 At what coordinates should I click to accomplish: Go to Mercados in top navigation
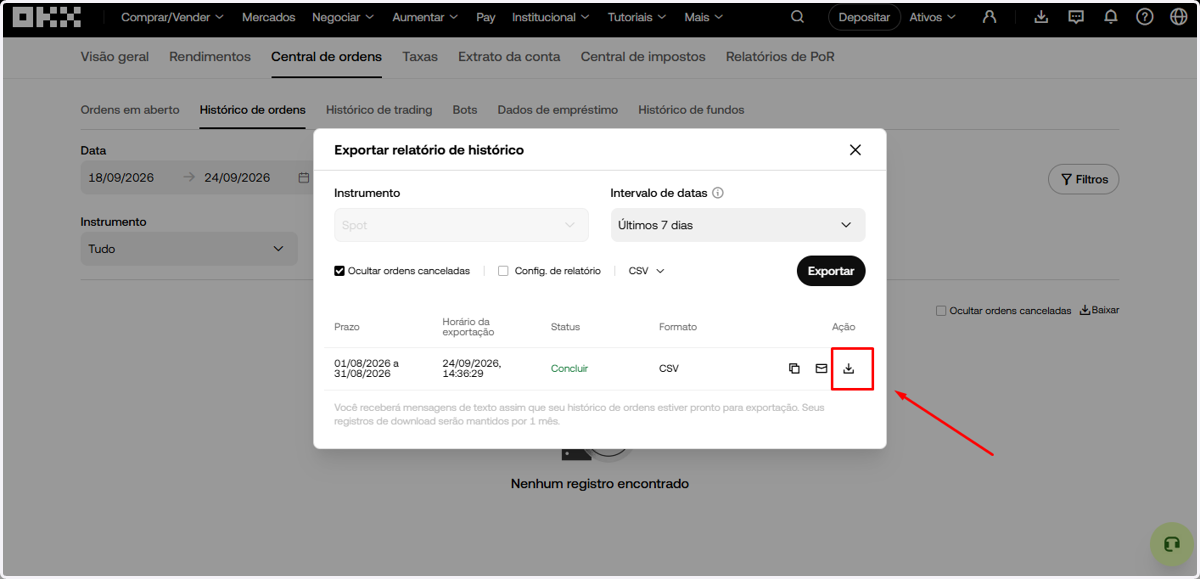269,17
